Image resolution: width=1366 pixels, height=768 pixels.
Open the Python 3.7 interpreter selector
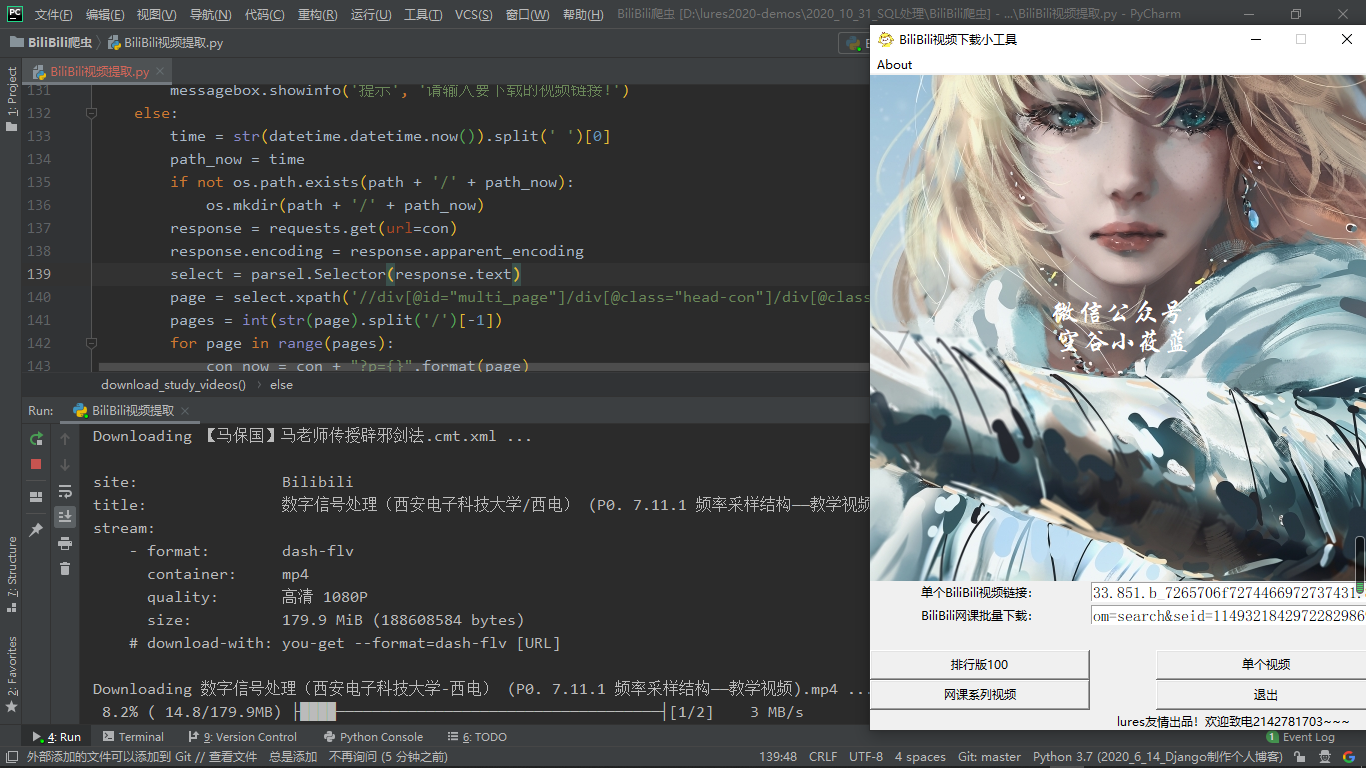[x=1157, y=757]
